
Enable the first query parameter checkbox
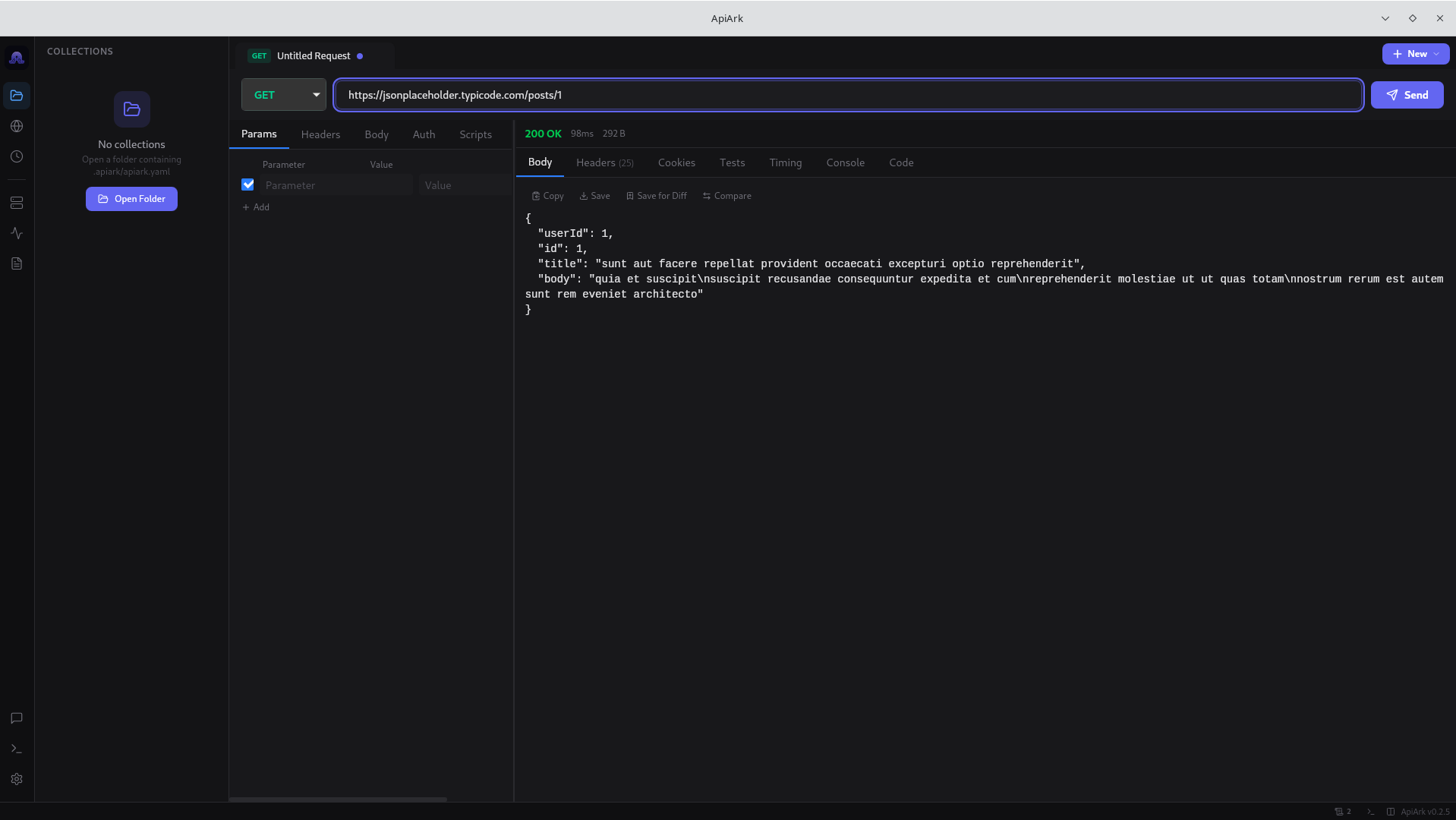247,184
